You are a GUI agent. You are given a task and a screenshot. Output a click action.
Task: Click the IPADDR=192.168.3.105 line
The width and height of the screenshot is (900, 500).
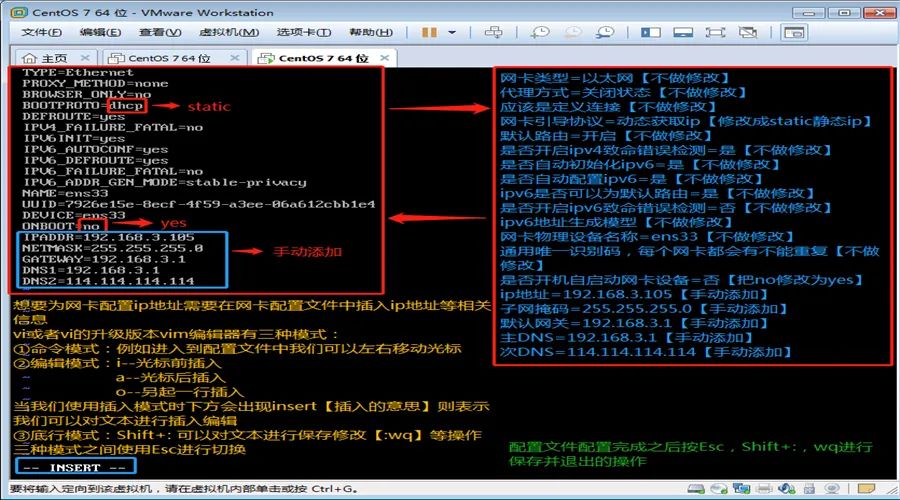pyautogui.click(x=108, y=237)
